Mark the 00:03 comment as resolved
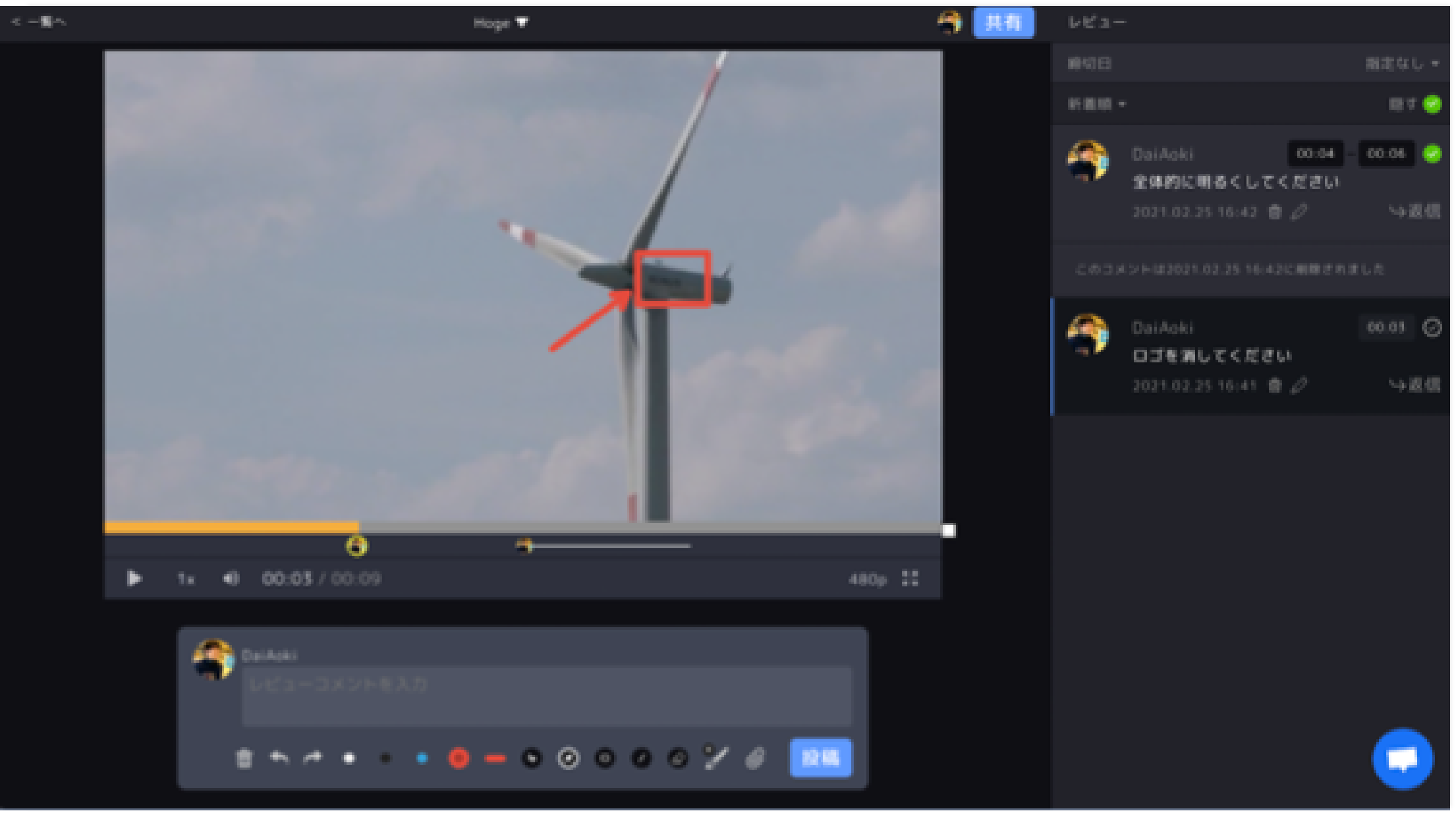1456x813 pixels. [x=1432, y=327]
